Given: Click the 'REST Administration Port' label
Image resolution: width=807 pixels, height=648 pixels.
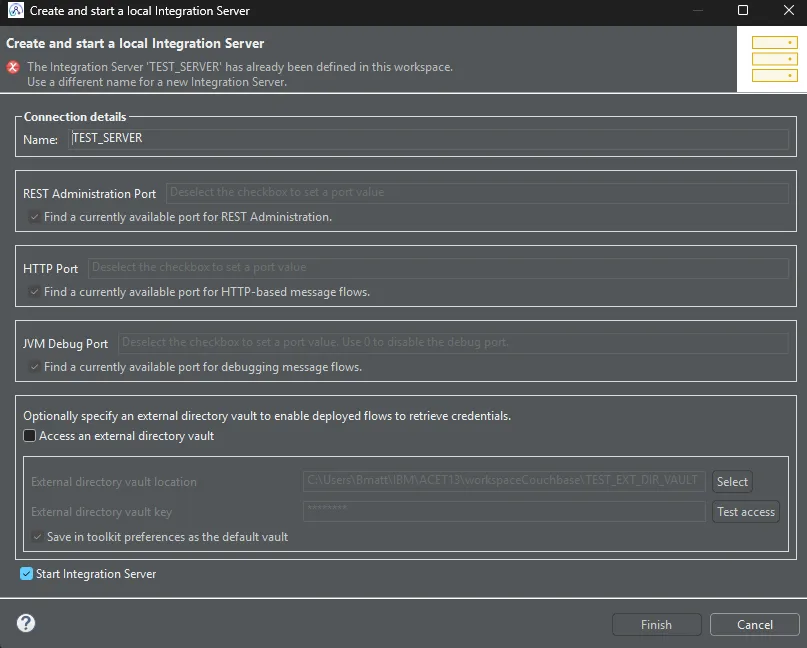Looking at the screenshot, I should pyautogui.click(x=90, y=194).
